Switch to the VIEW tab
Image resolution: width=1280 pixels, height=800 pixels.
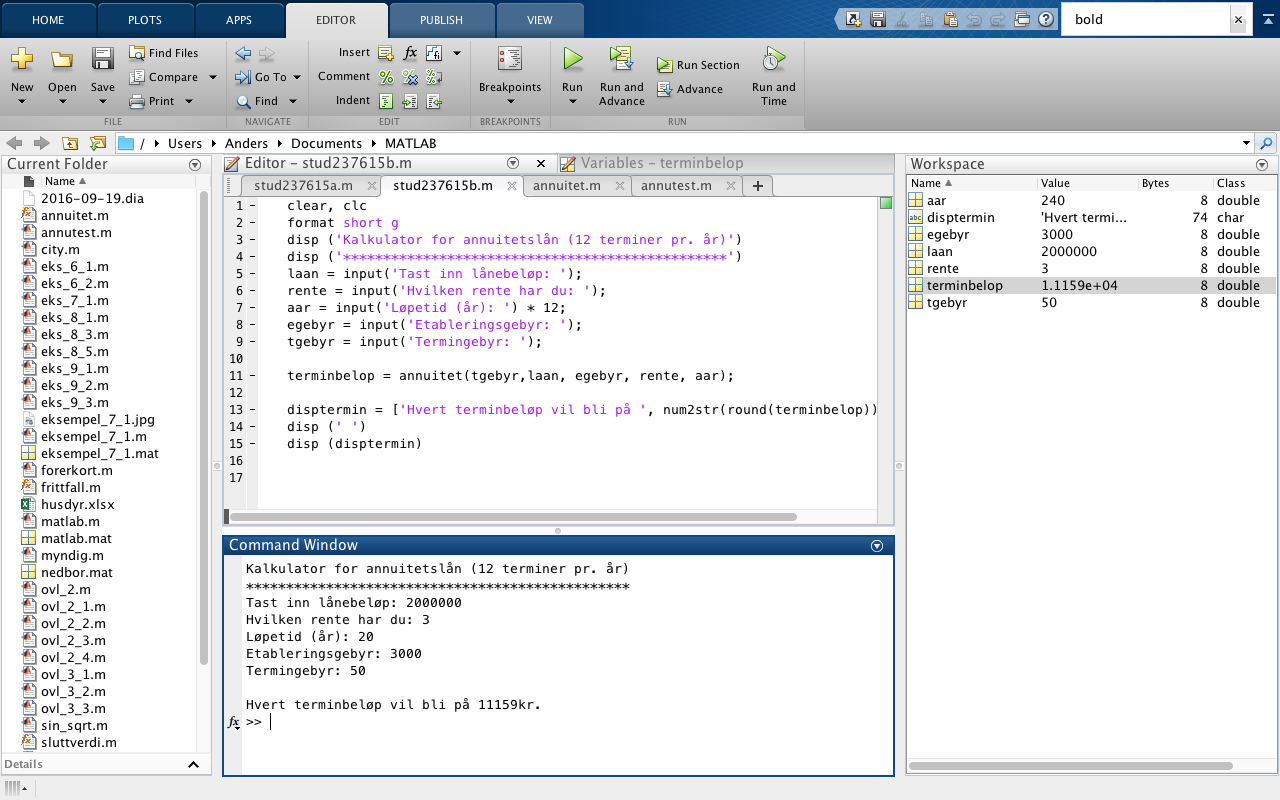click(540, 19)
